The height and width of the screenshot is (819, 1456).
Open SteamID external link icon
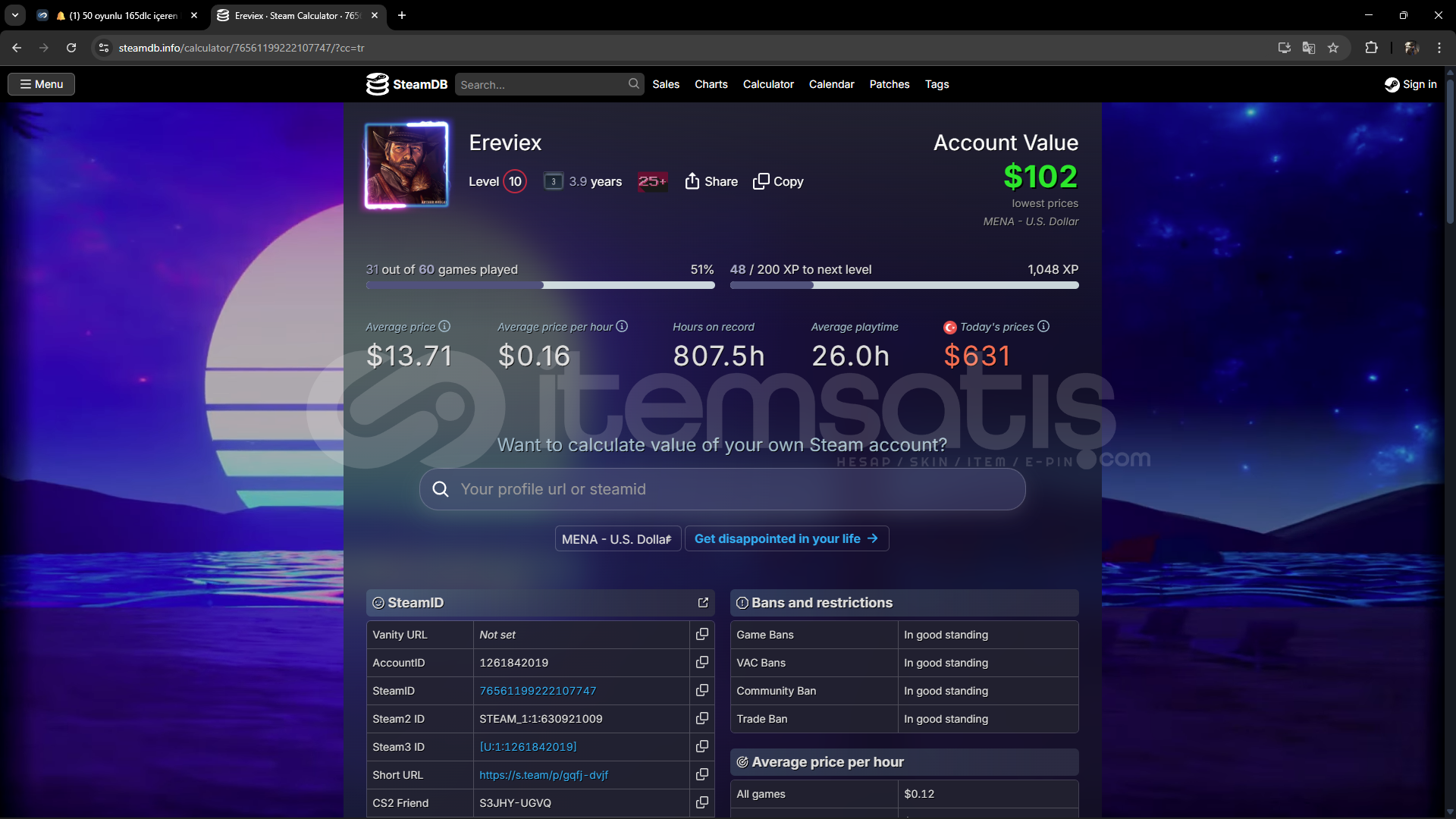[x=703, y=602]
